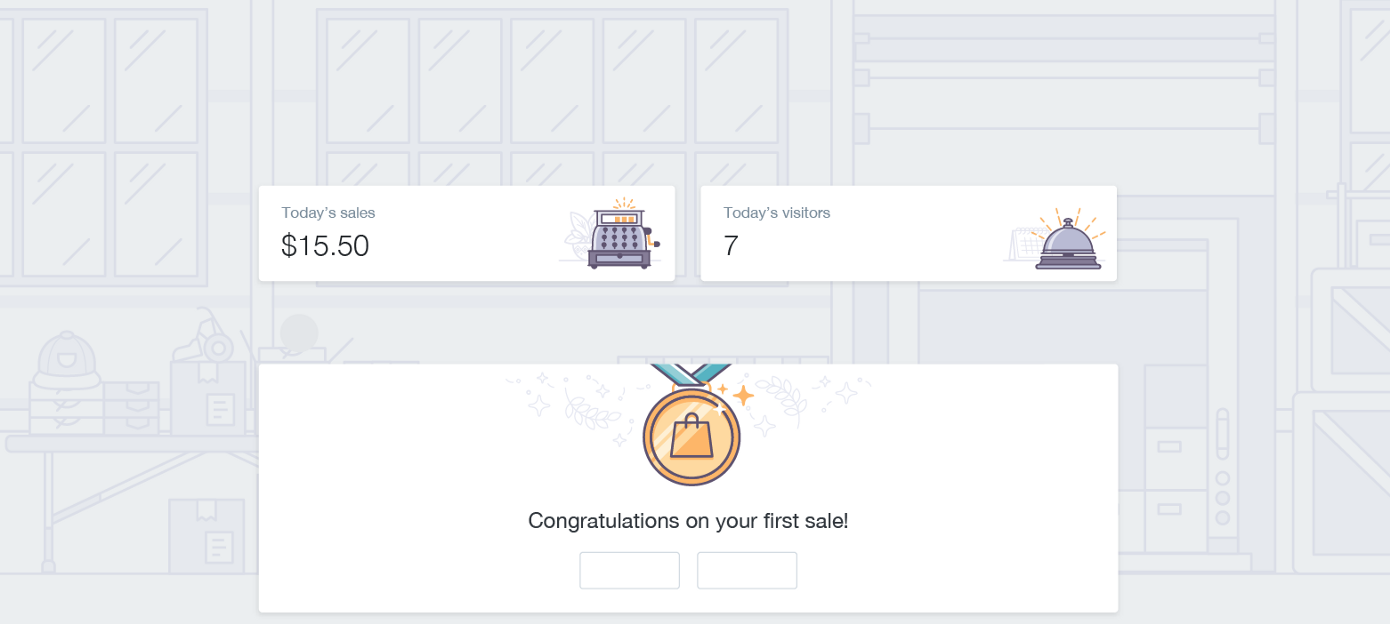Click the hard hat illustration on the shelf
This screenshot has height=624, width=1390.
(67, 359)
